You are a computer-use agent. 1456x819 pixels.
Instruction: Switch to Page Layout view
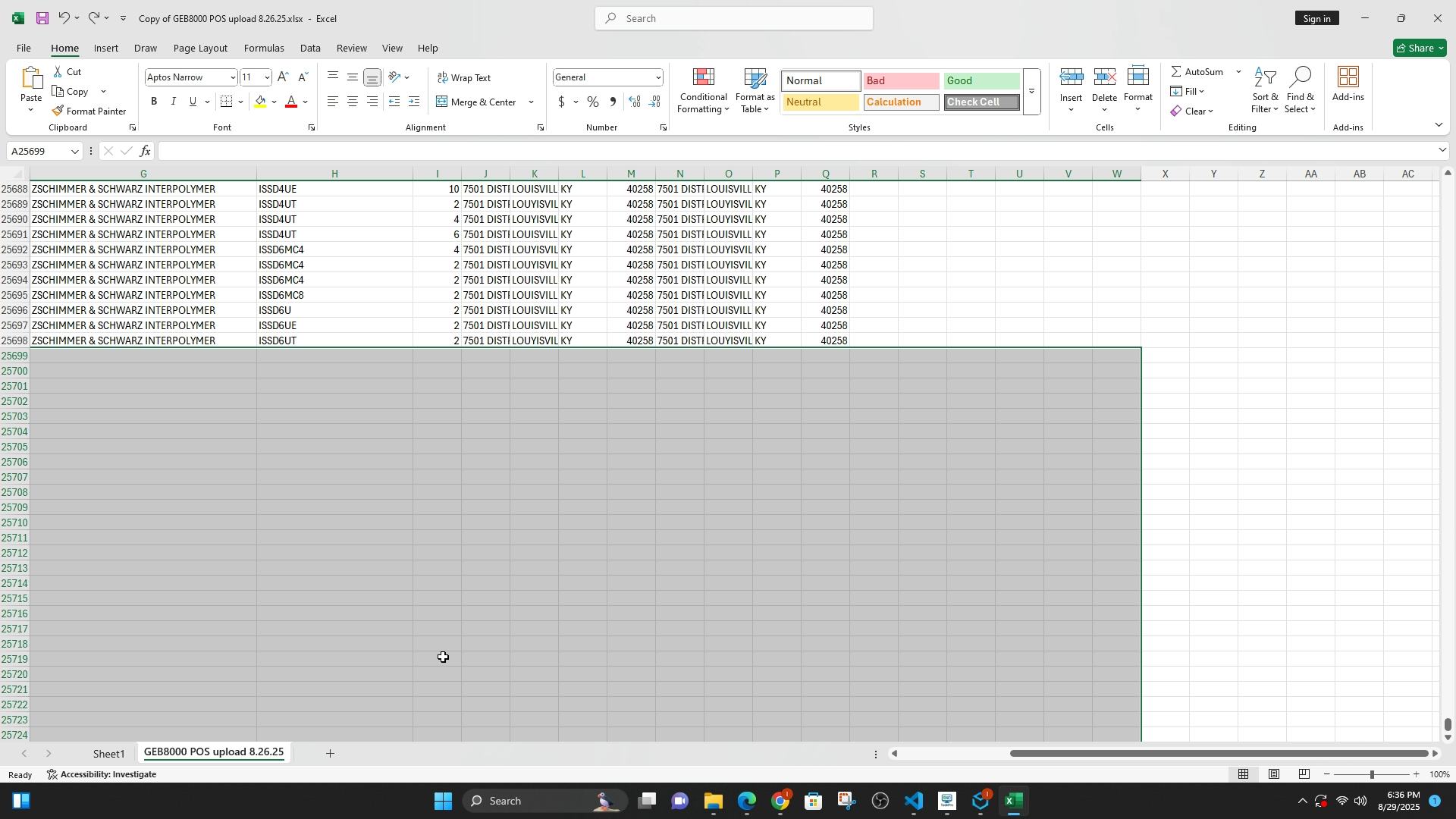1274,774
